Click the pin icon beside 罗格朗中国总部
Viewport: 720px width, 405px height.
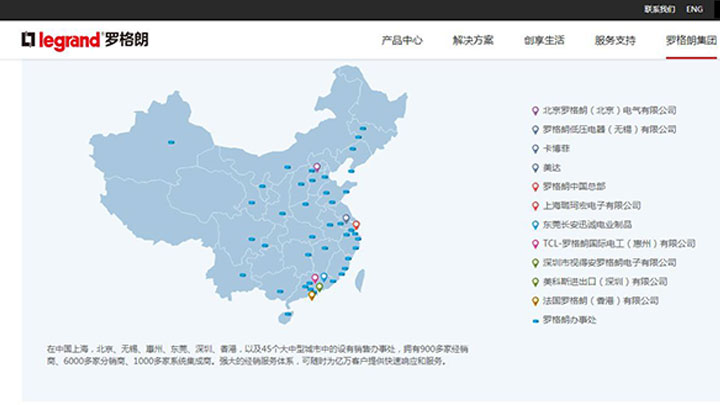[x=535, y=186]
